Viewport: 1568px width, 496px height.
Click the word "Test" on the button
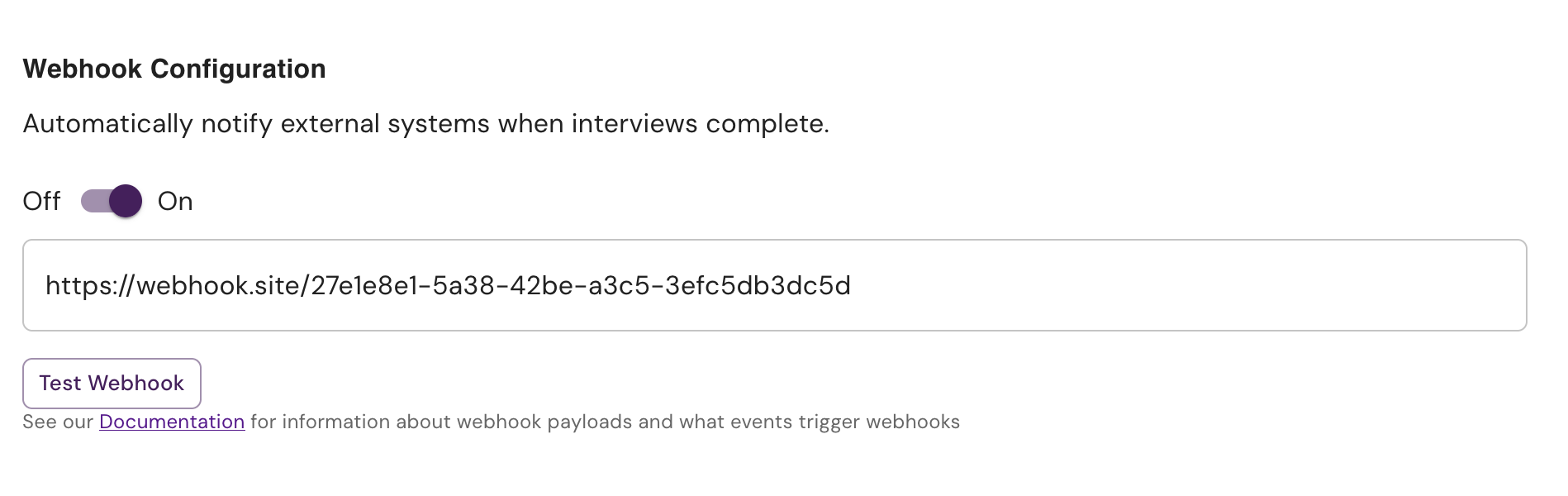point(60,384)
